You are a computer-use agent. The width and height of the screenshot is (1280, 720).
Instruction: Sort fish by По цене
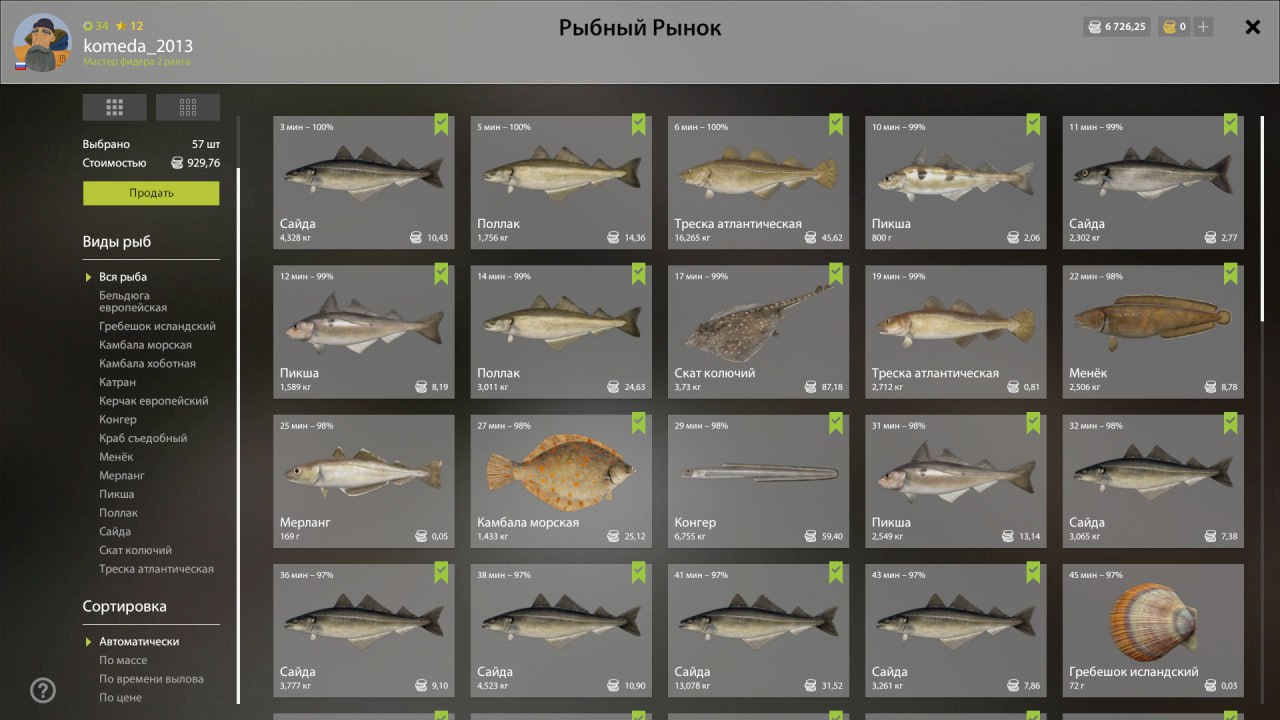120,698
